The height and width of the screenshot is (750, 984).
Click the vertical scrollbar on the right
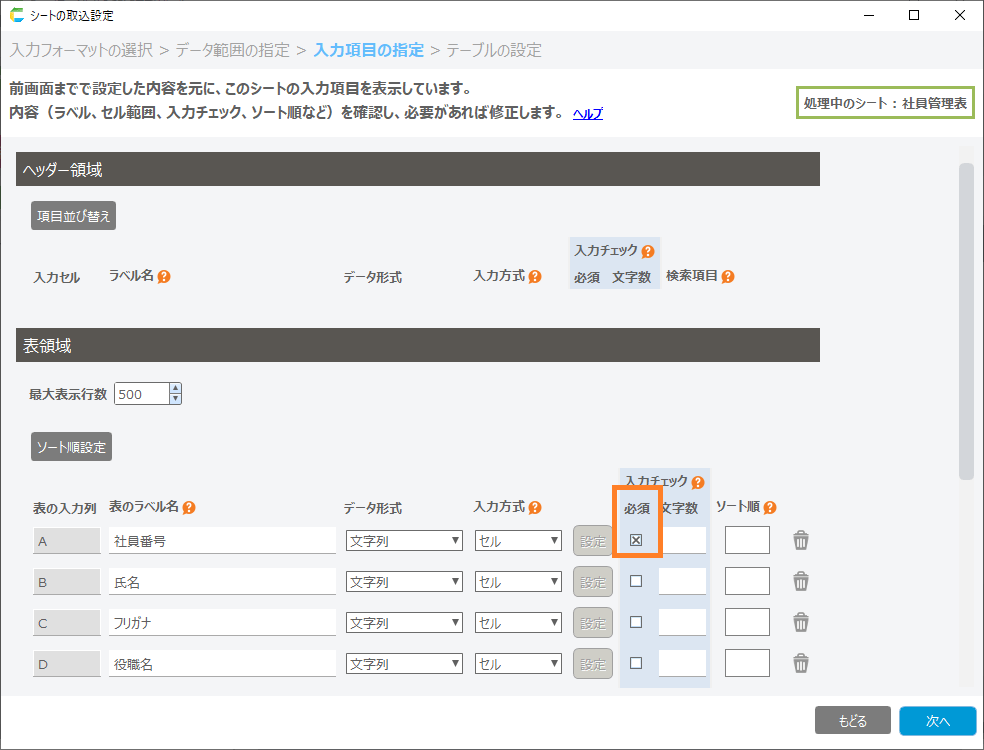[966, 320]
